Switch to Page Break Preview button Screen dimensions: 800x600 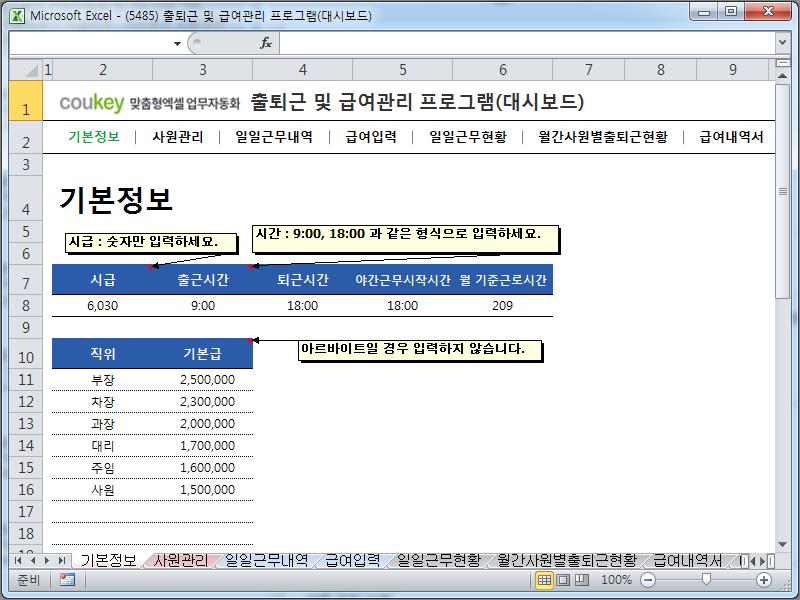581,580
